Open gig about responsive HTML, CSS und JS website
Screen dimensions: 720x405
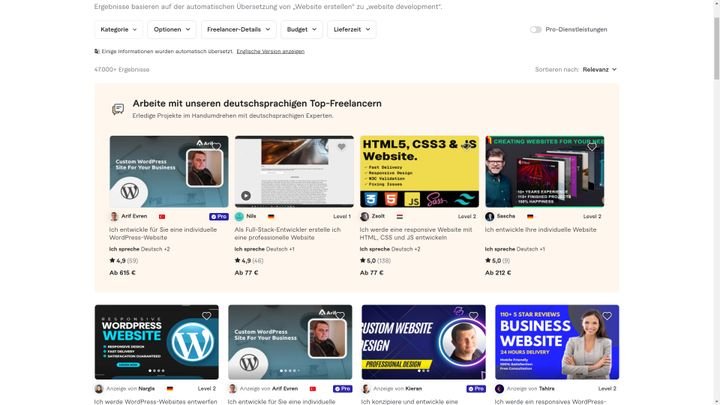(416, 233)
